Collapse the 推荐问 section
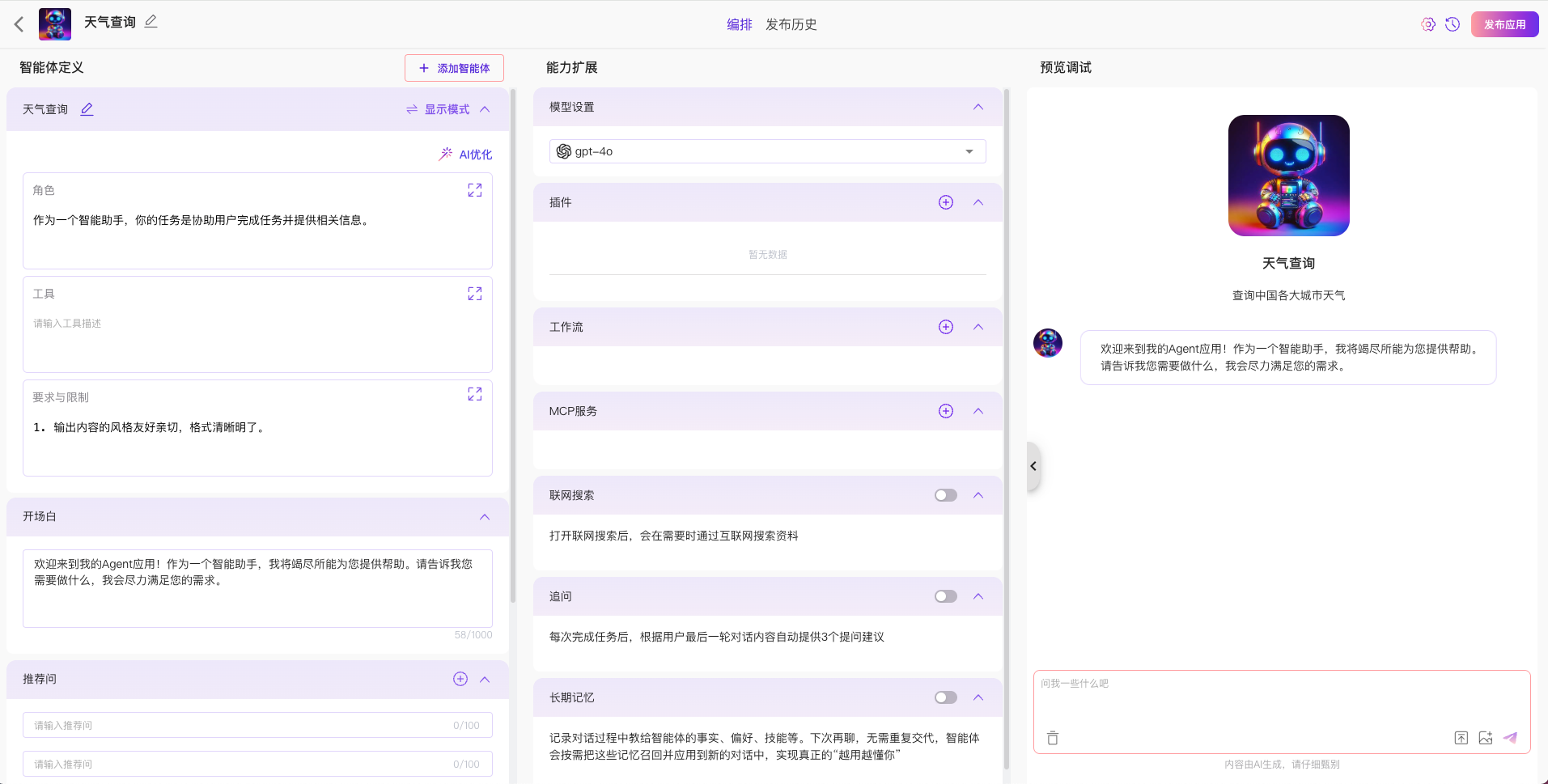Screen dimensions: 1548x784 485,680
